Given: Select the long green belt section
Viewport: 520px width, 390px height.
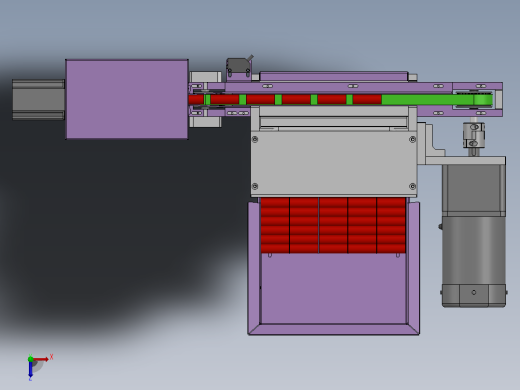Looking at the screenshot, I should [428, 100].
